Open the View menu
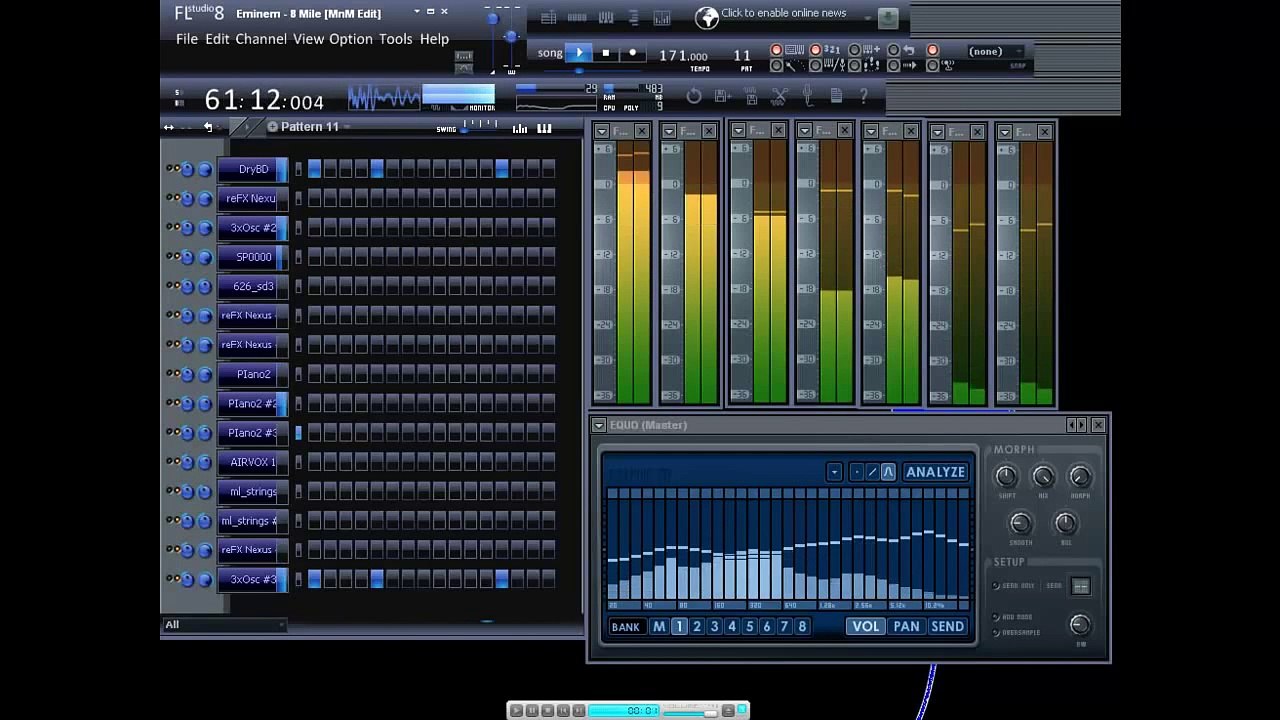 click(x=309, y=39)
